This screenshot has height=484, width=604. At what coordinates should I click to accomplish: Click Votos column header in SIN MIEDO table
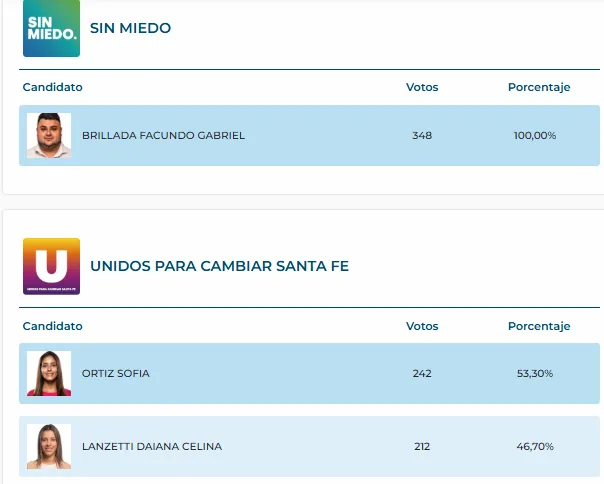(422, 87)
